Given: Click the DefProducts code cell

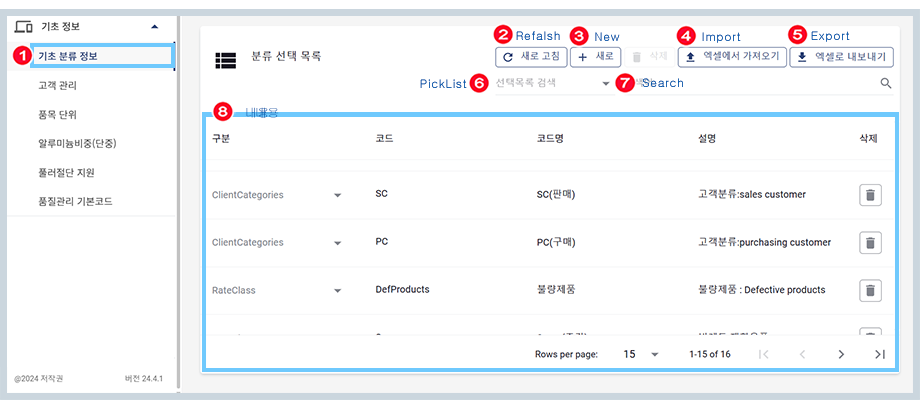Looking at the screenshot, I should 402,289.
